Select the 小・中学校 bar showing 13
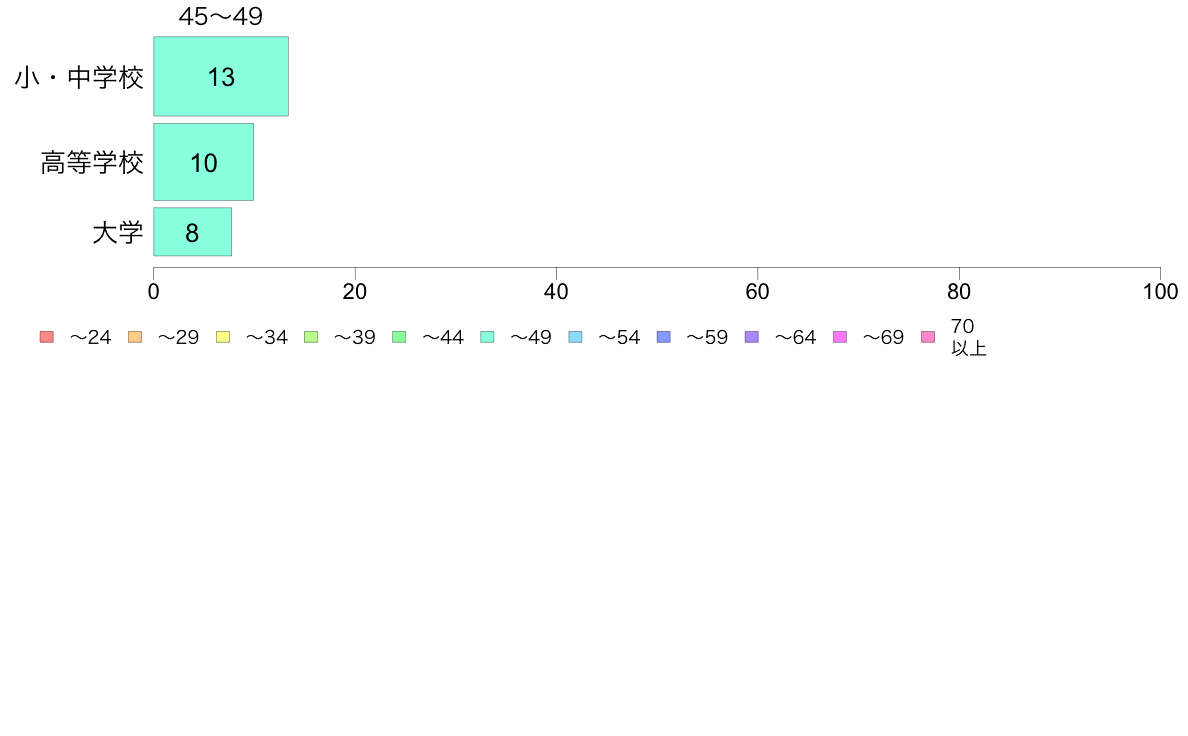Image resolution: width=1188 pixels, height=736 pixels. (221, 77)
